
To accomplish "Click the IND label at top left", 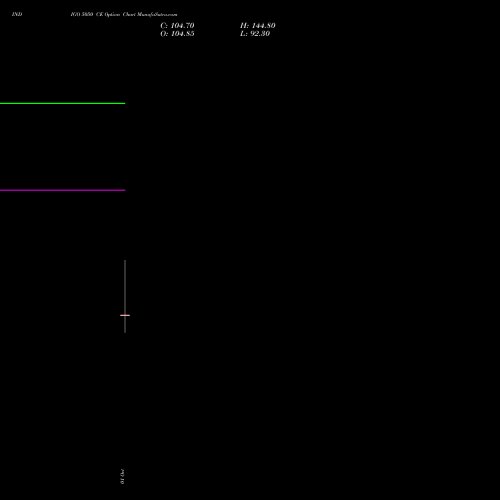I will 17,14.
